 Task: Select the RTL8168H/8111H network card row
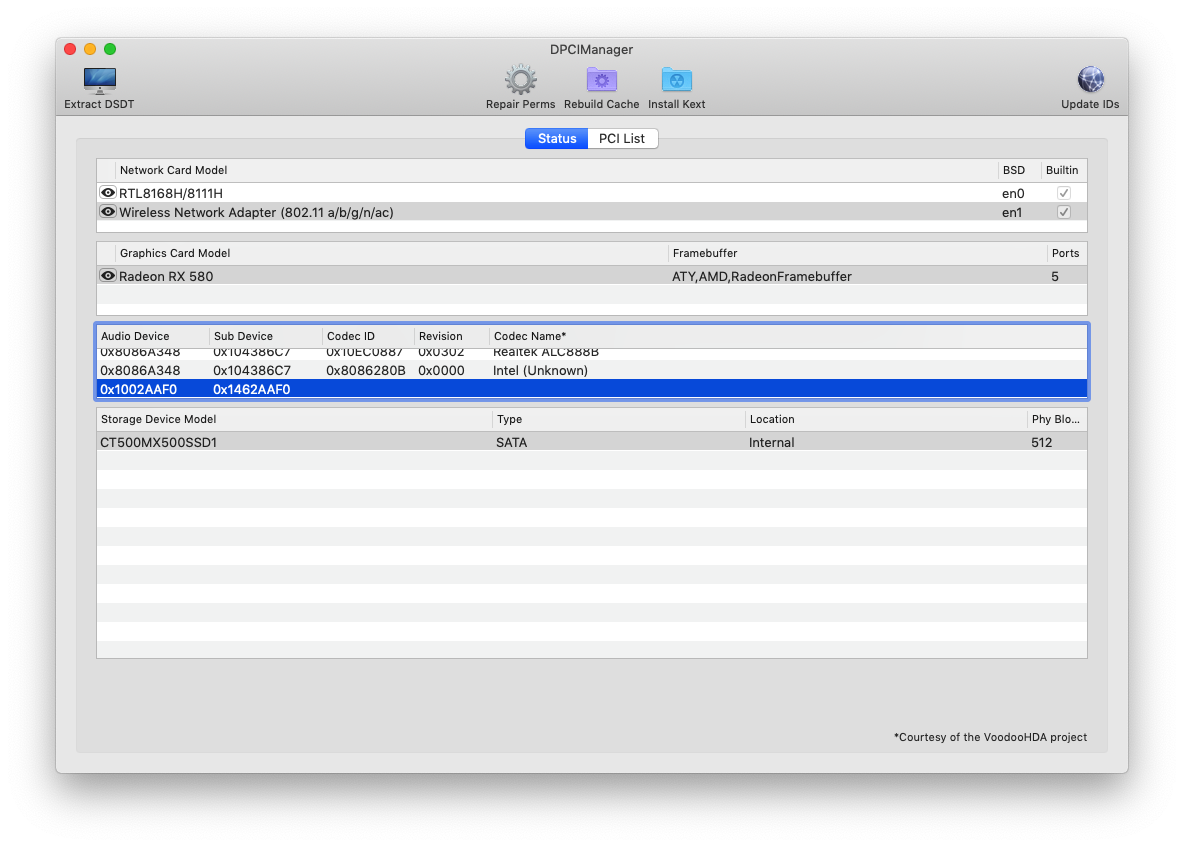coord(592,193)
